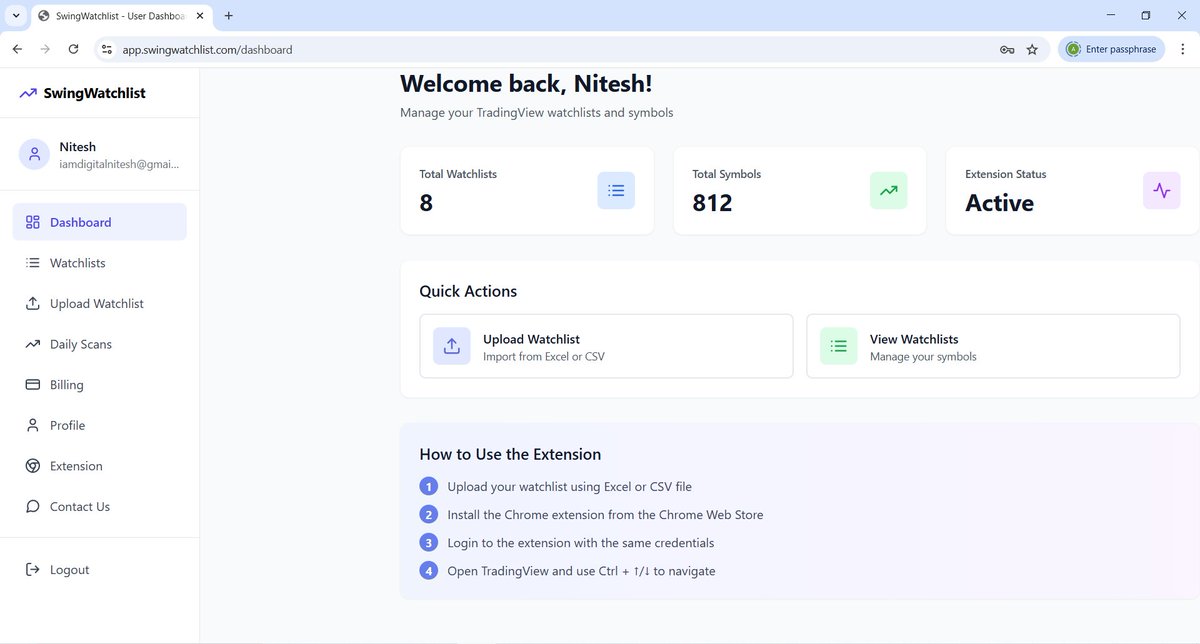Viewport: 1200px width, 644px height.
Task: Click the green trend icon in Total Symbols card
Action: pos(888,190)
